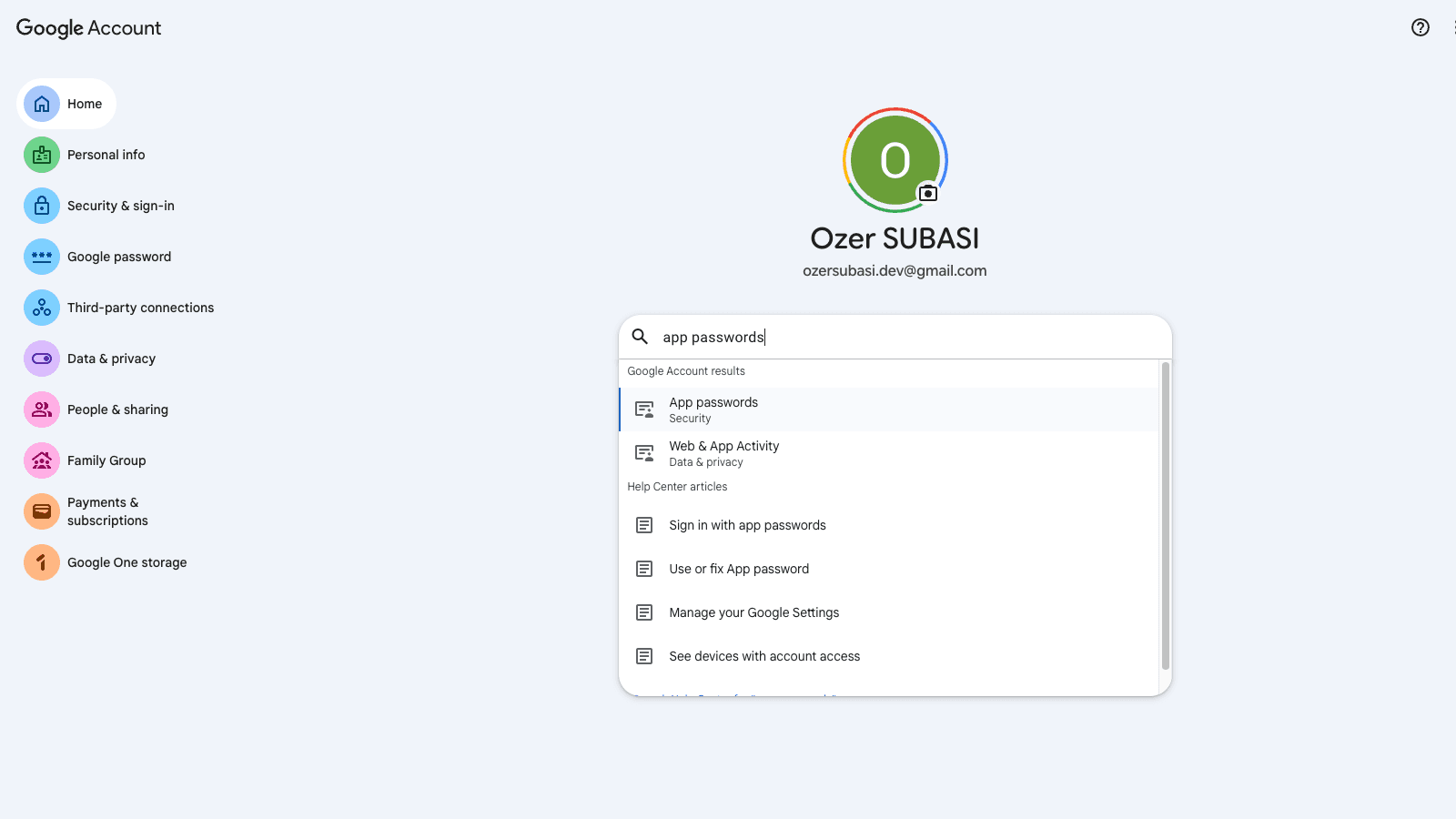
Task: Open Personal info from the sidebar
Action: click(106, 155)
